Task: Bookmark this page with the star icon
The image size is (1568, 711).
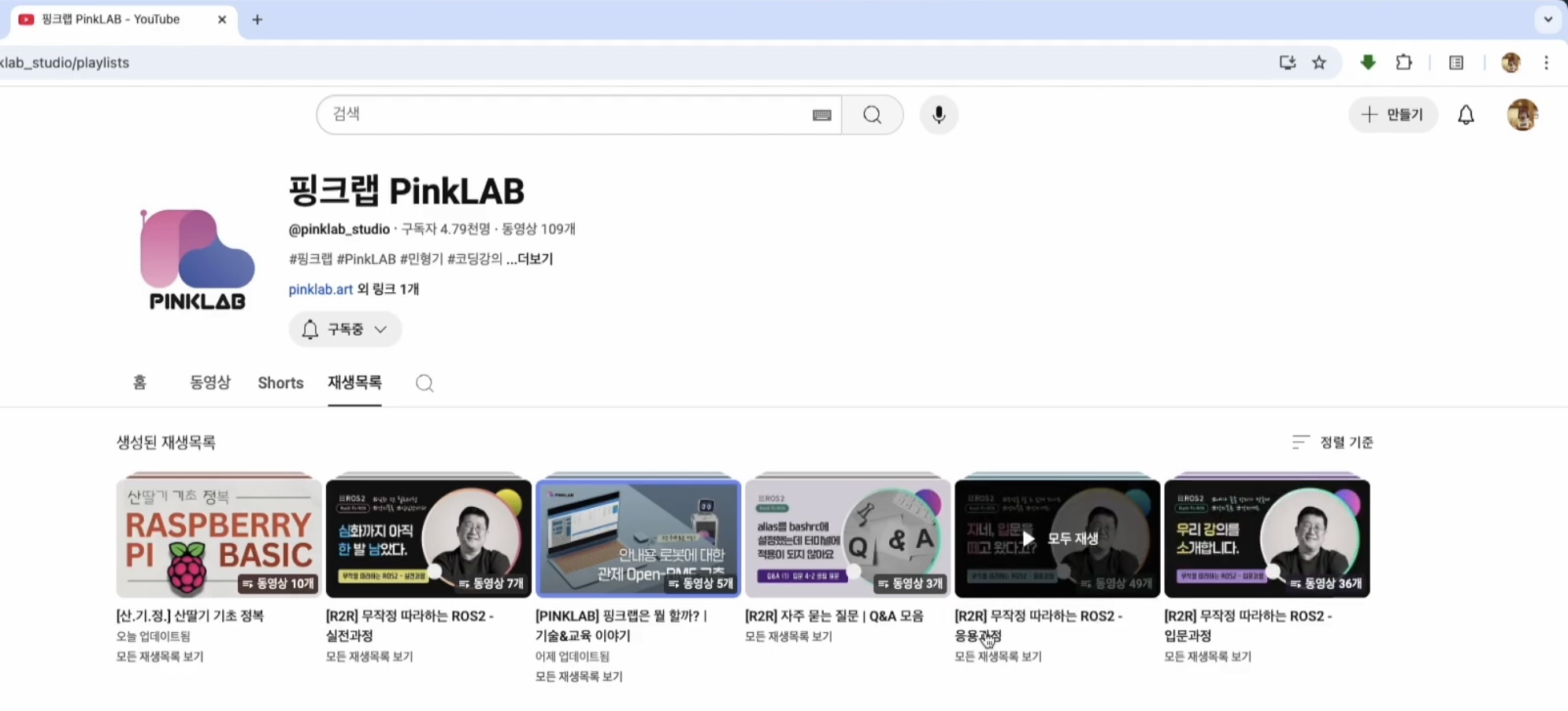Action: click(x=1319, y=62)
